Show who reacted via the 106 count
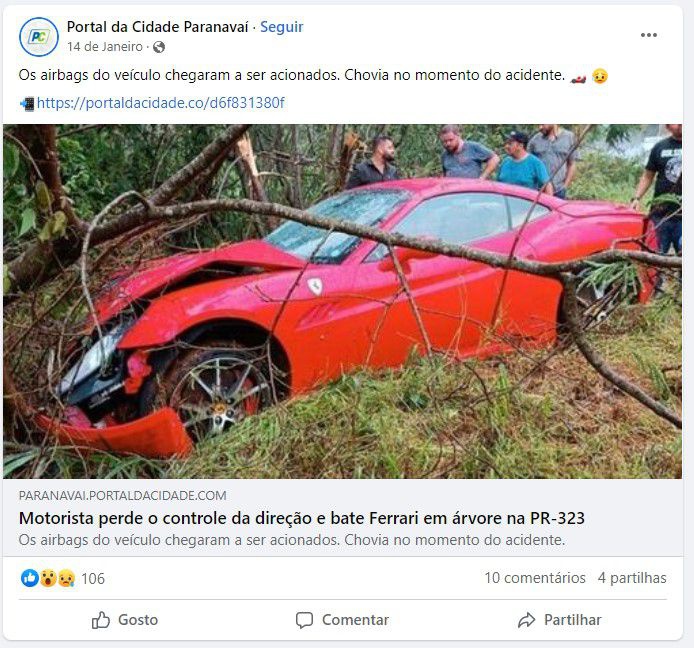Image resolution: width=694 pixels, height=648 pixels. (x=93, y=579)
